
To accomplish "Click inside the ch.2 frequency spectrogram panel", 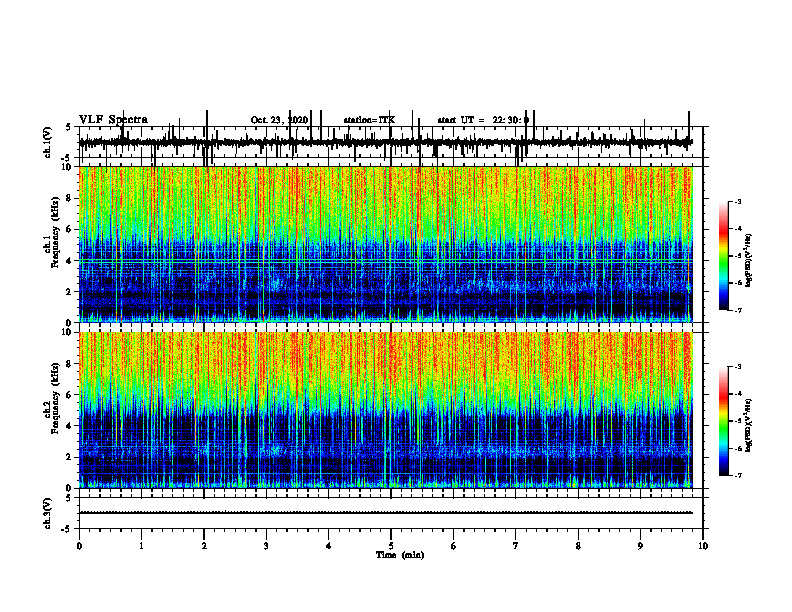I will tap(391, 410).
